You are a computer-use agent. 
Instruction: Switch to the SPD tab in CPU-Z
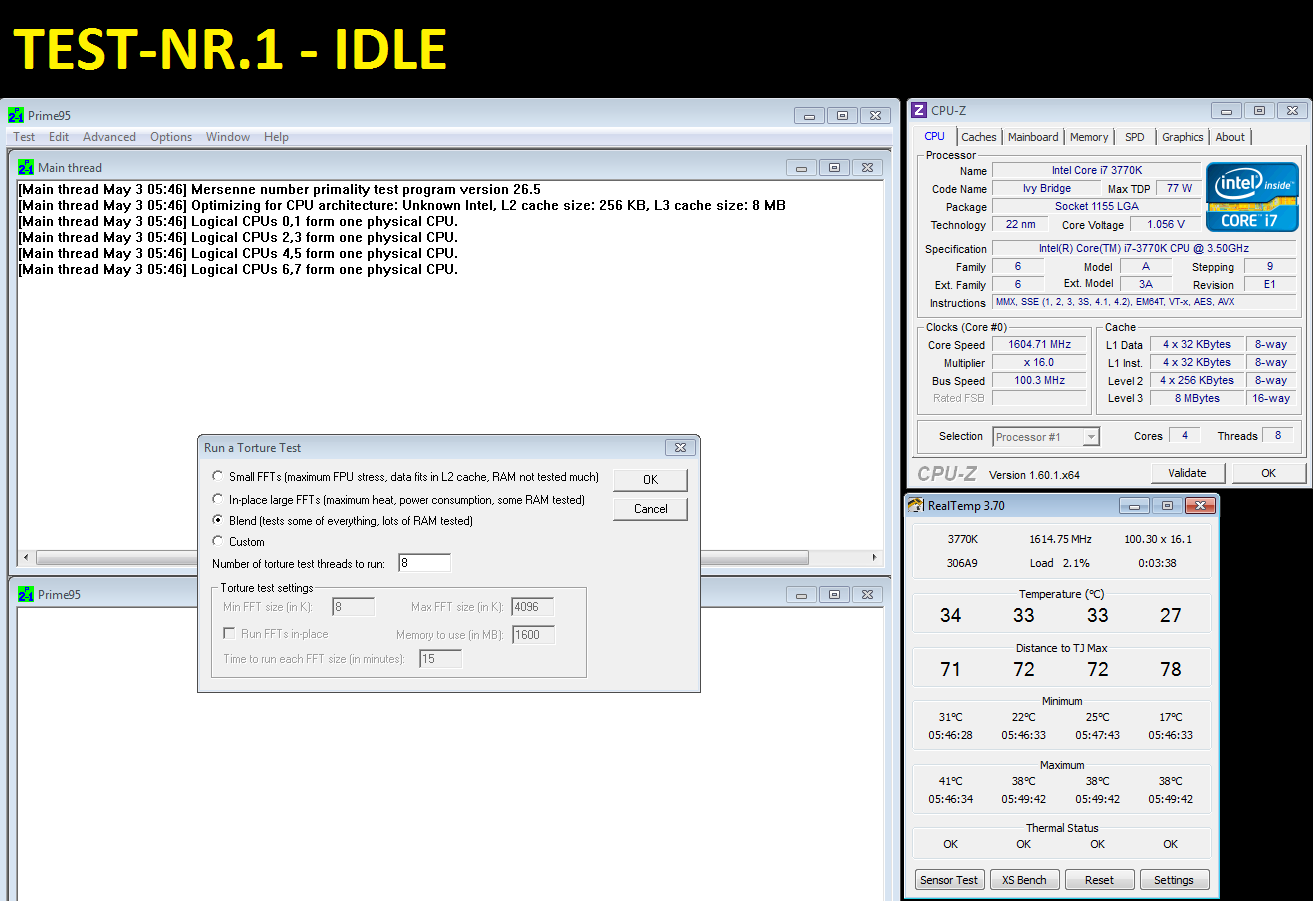click(x=1135, y=137)
